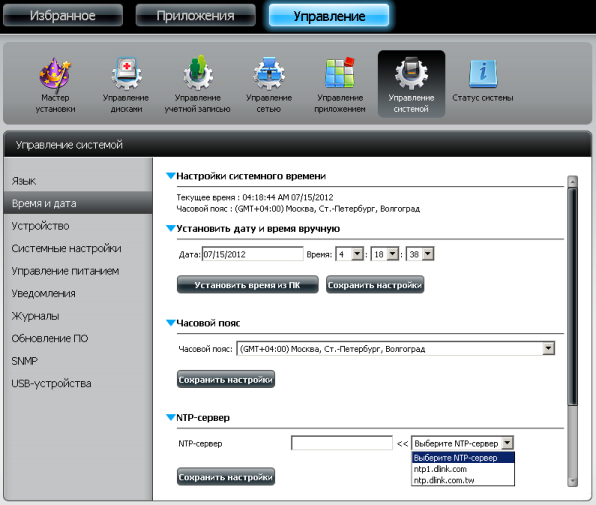
Task: Open the Статус системы info icon
Action: tap(483, 73)
